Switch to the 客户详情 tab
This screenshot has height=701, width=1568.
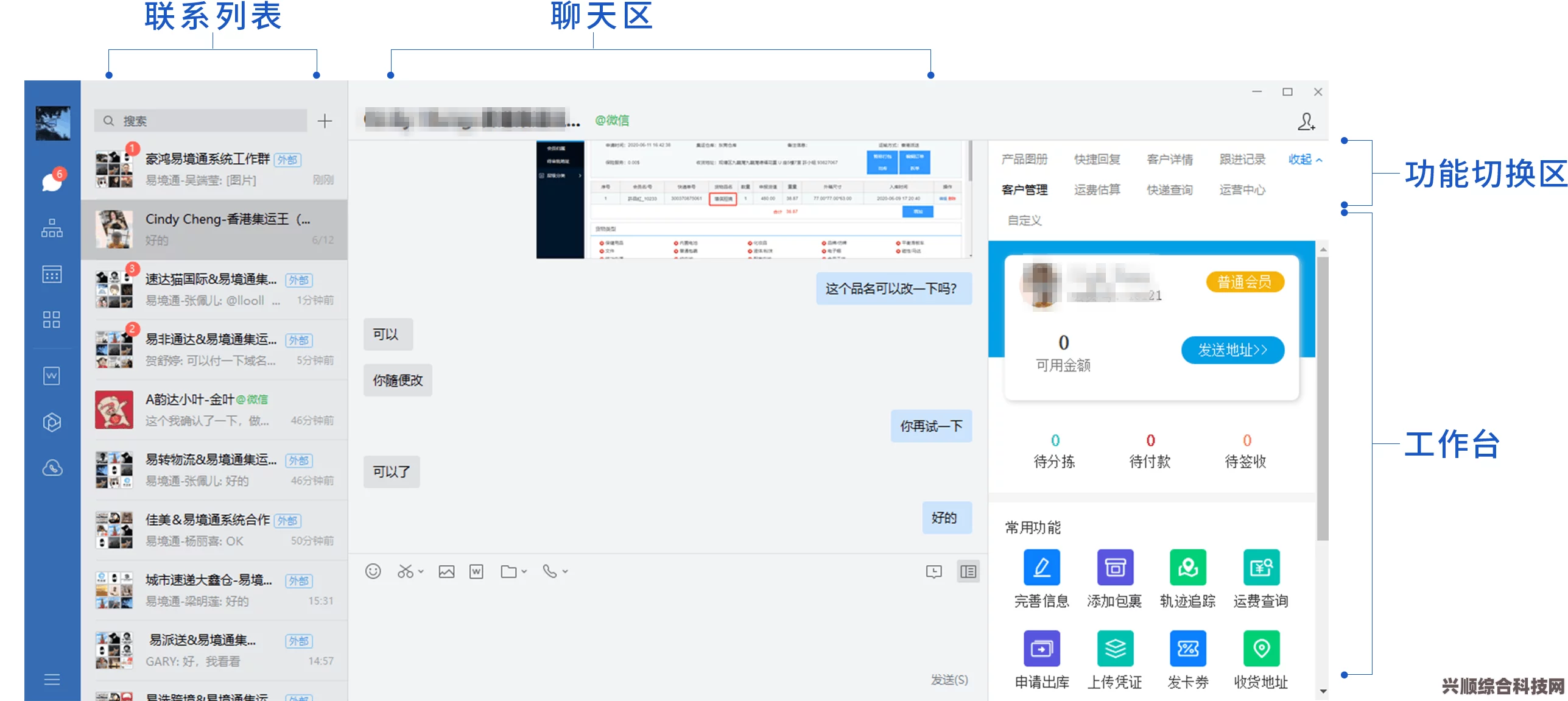[x=1170, y=160]
